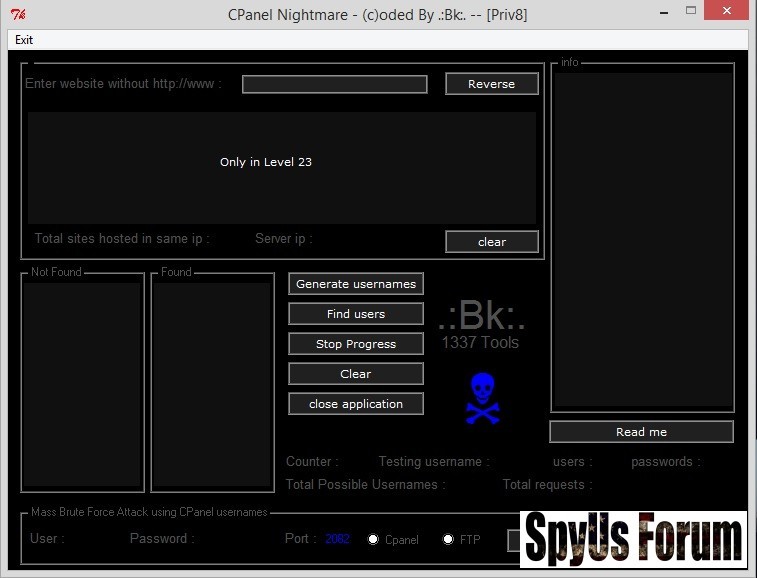Select the Cpanel radio button
The image size is (757, 578).
click(374, 540)
